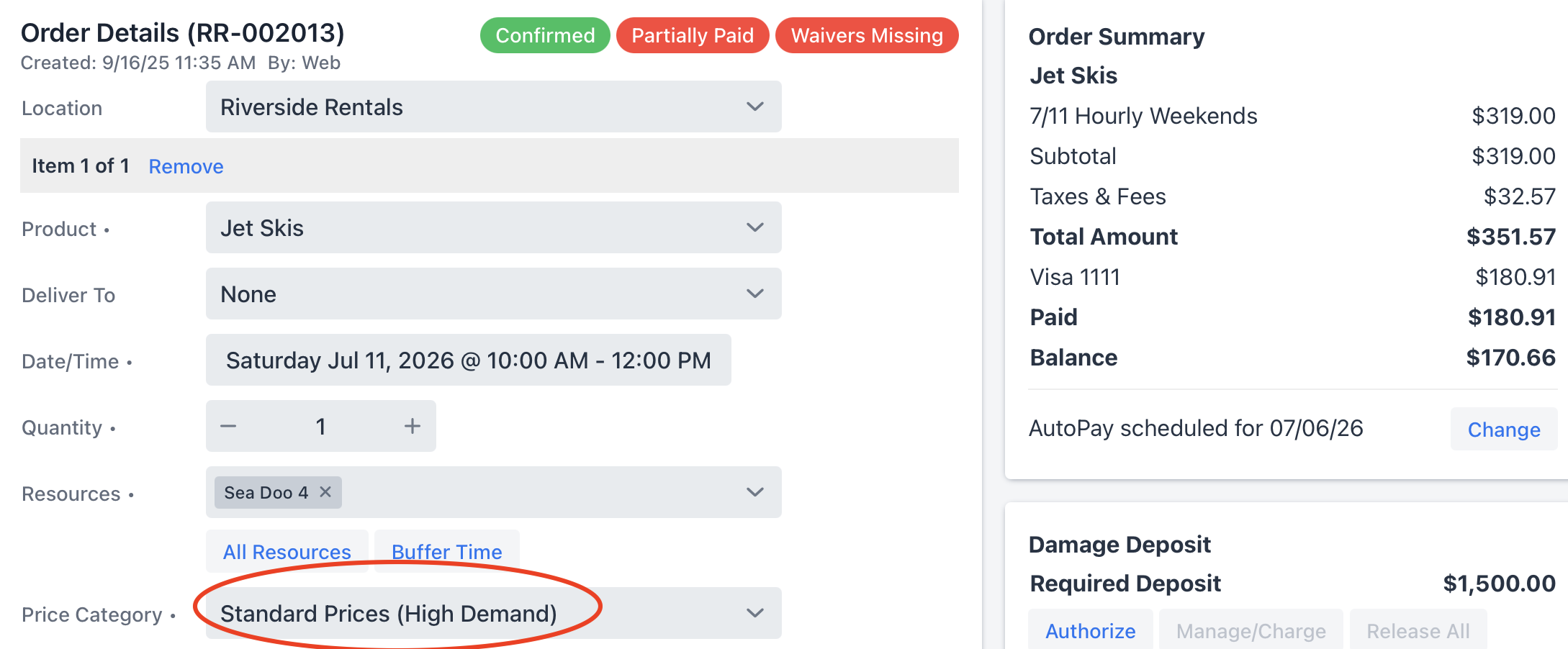Click the Subtotal amount $319.00
The image size is (1568, 649).
pyautogui.click(x=1513, y=156)
